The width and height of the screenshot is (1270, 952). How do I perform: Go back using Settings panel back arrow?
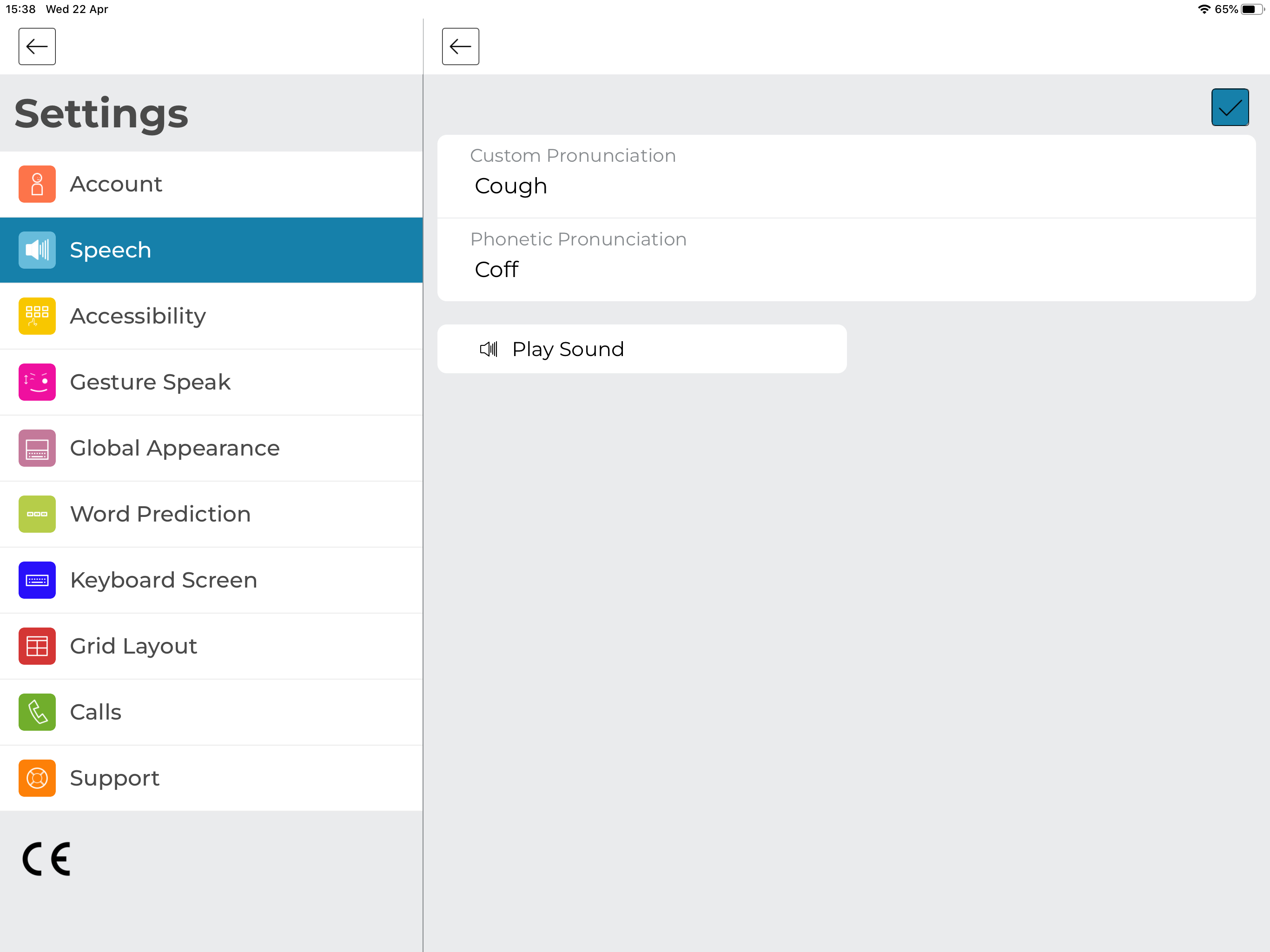click(37, 46)
